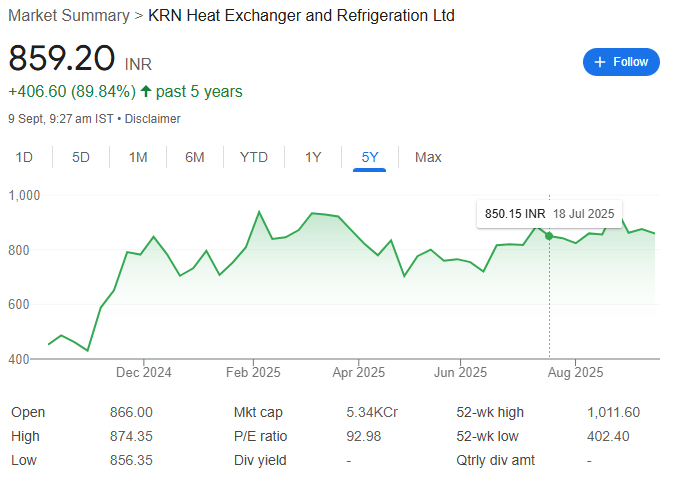Click the 52-wk low value 402.40
The height and width of the screenshot is (489, 675).
click(x=608, y=436)
